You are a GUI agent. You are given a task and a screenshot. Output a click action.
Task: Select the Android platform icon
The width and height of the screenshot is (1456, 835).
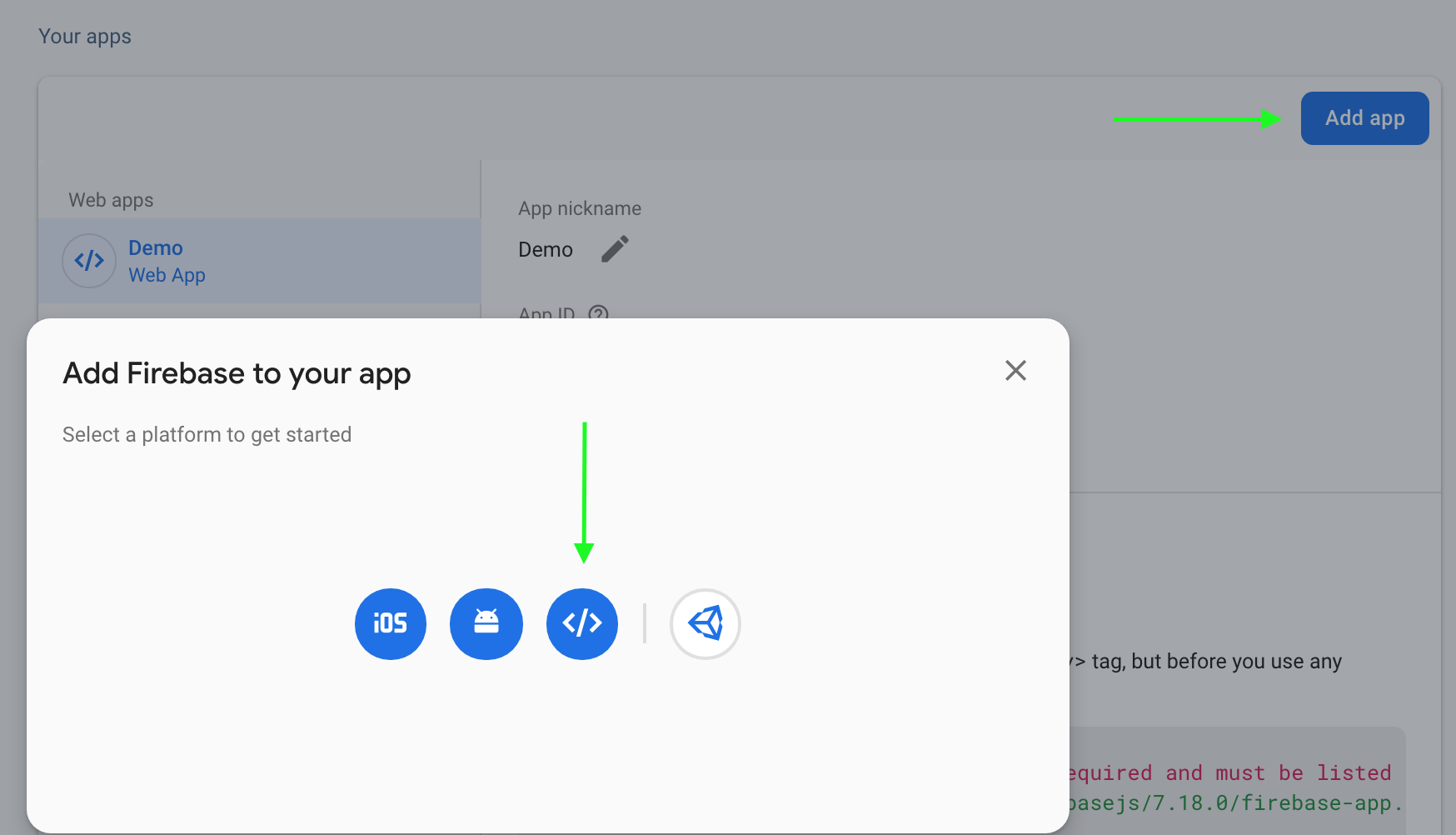tap(486, 623)
